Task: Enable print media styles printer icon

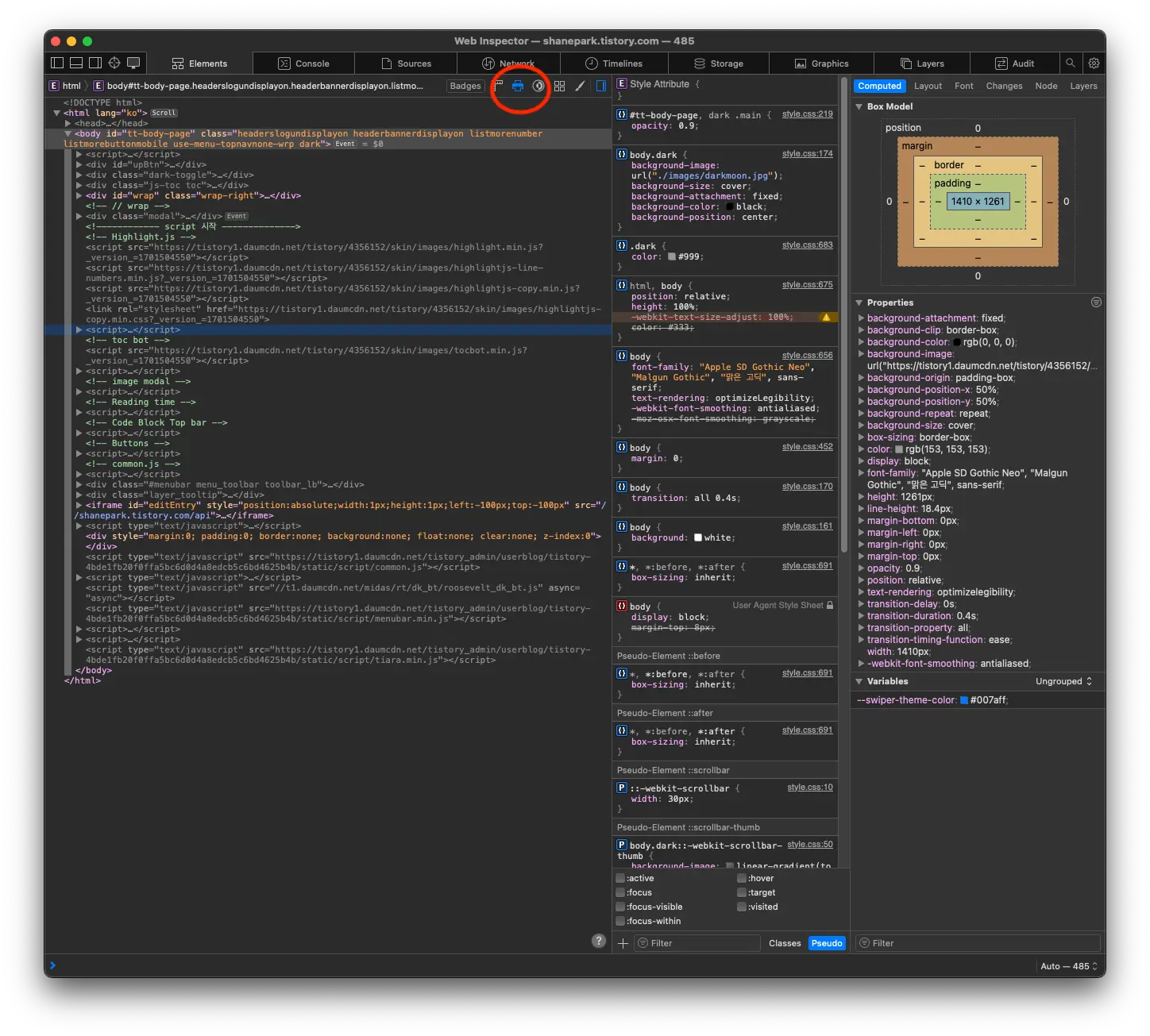Action: (518, 86)
